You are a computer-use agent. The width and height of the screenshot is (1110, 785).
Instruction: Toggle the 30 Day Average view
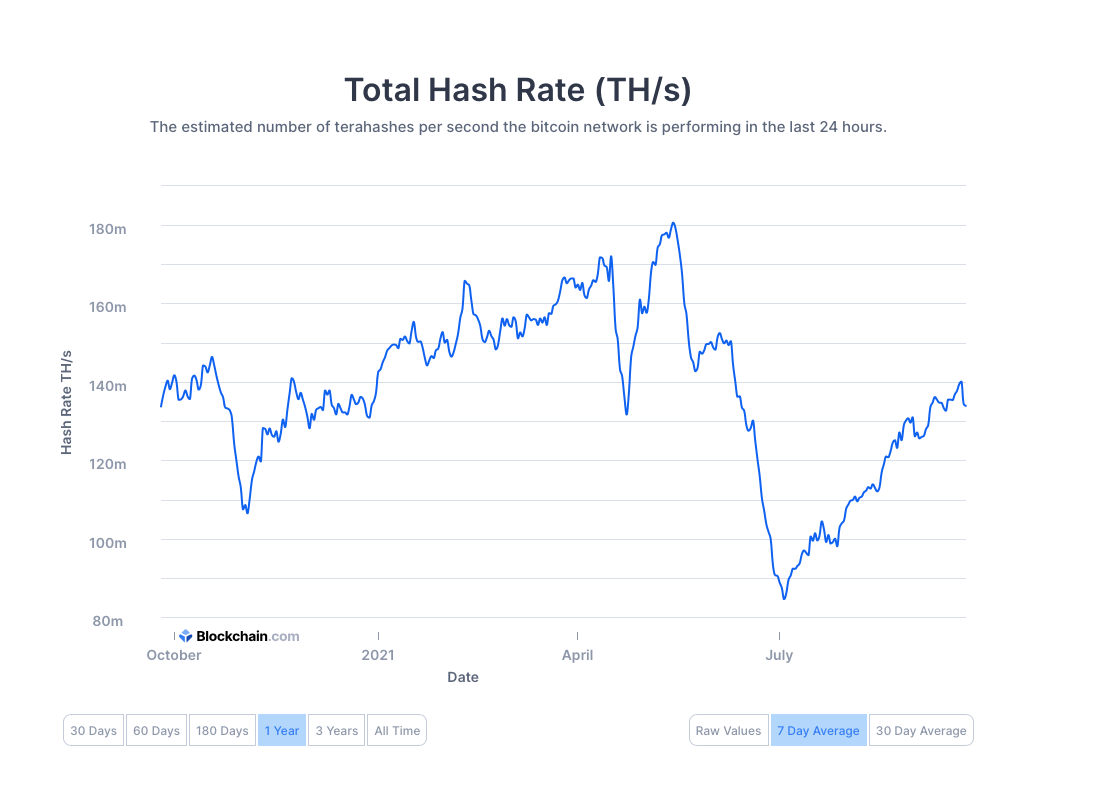tap(921, 731)
